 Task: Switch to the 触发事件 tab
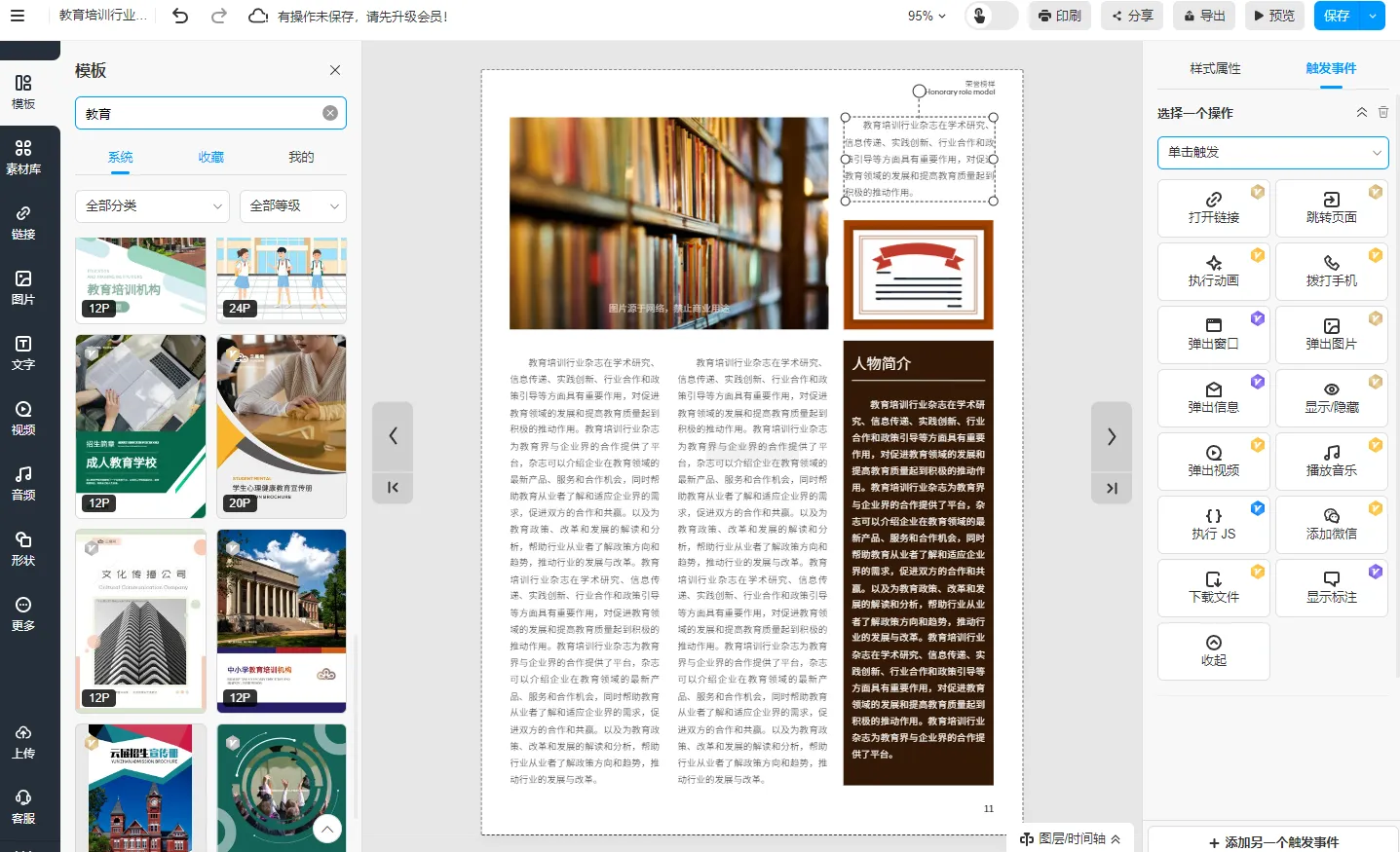point(1331,68)
